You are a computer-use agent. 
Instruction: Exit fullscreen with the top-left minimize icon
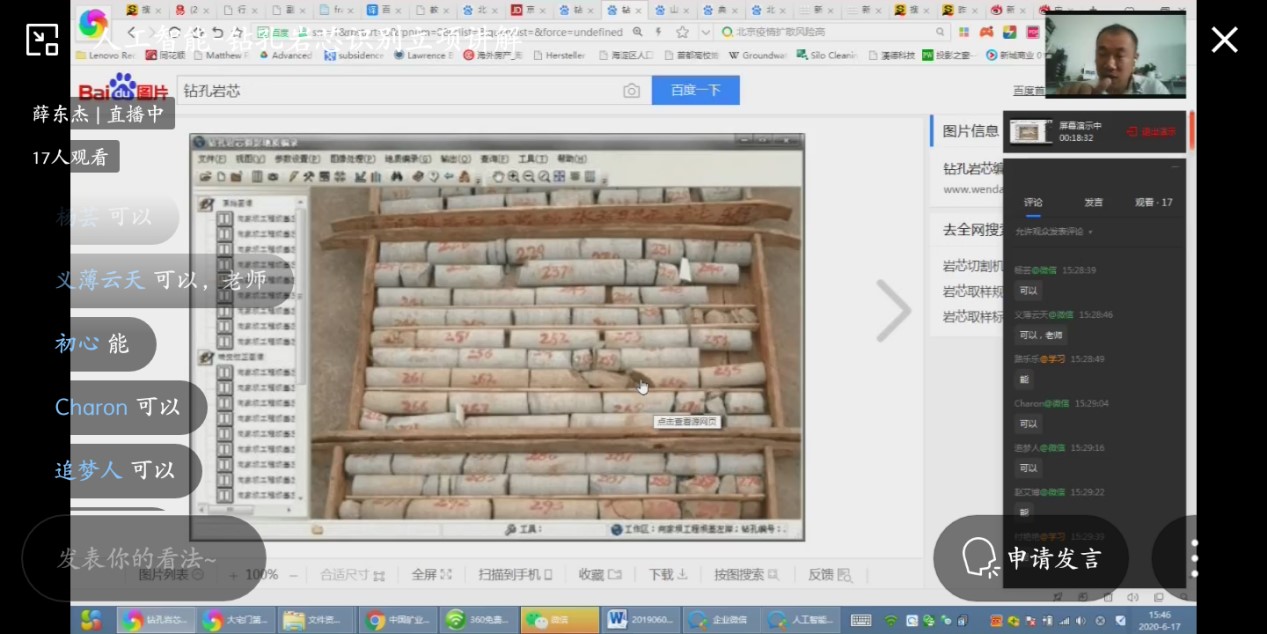41,39
